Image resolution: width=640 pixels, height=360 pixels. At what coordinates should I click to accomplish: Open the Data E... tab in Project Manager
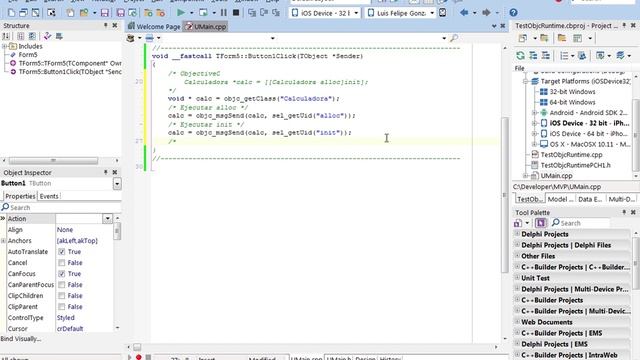pos(590,199)
